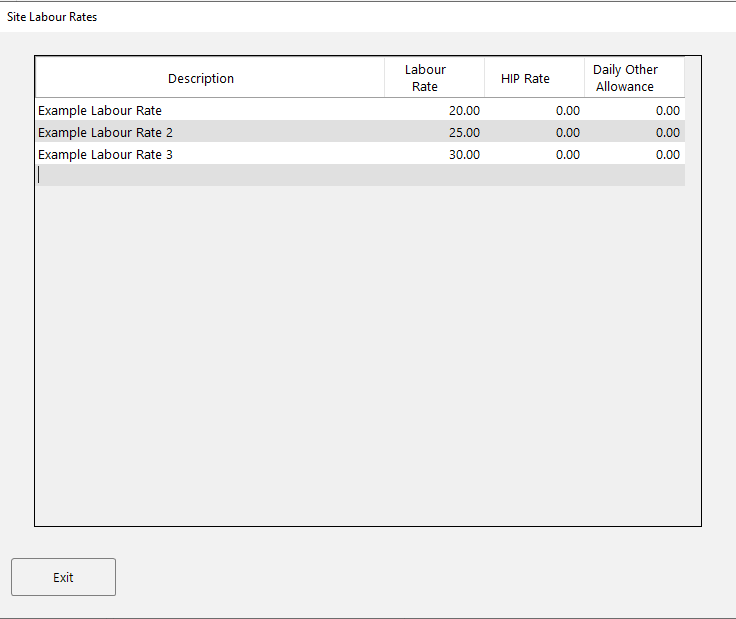Image resolution: width=736 pixels, height=619 pixels.
Task: Click the Labour Rate column header
Action: (434, 77)
